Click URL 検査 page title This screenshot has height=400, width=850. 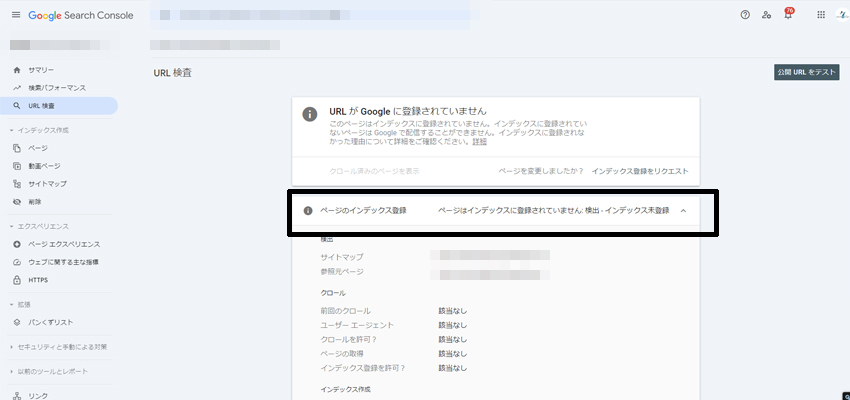click(x=172, y=73)
